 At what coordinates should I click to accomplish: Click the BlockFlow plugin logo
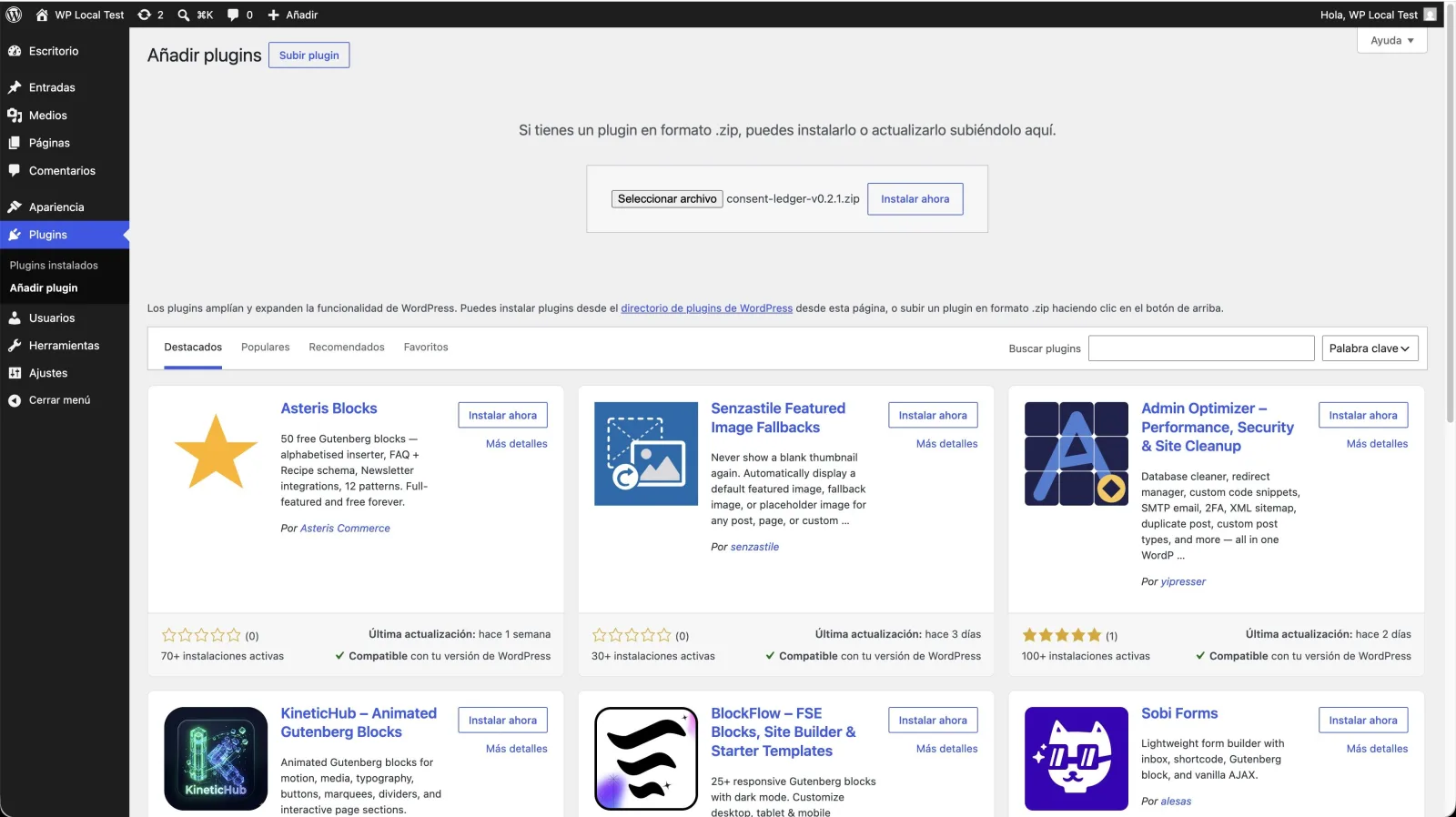[646, 759]
